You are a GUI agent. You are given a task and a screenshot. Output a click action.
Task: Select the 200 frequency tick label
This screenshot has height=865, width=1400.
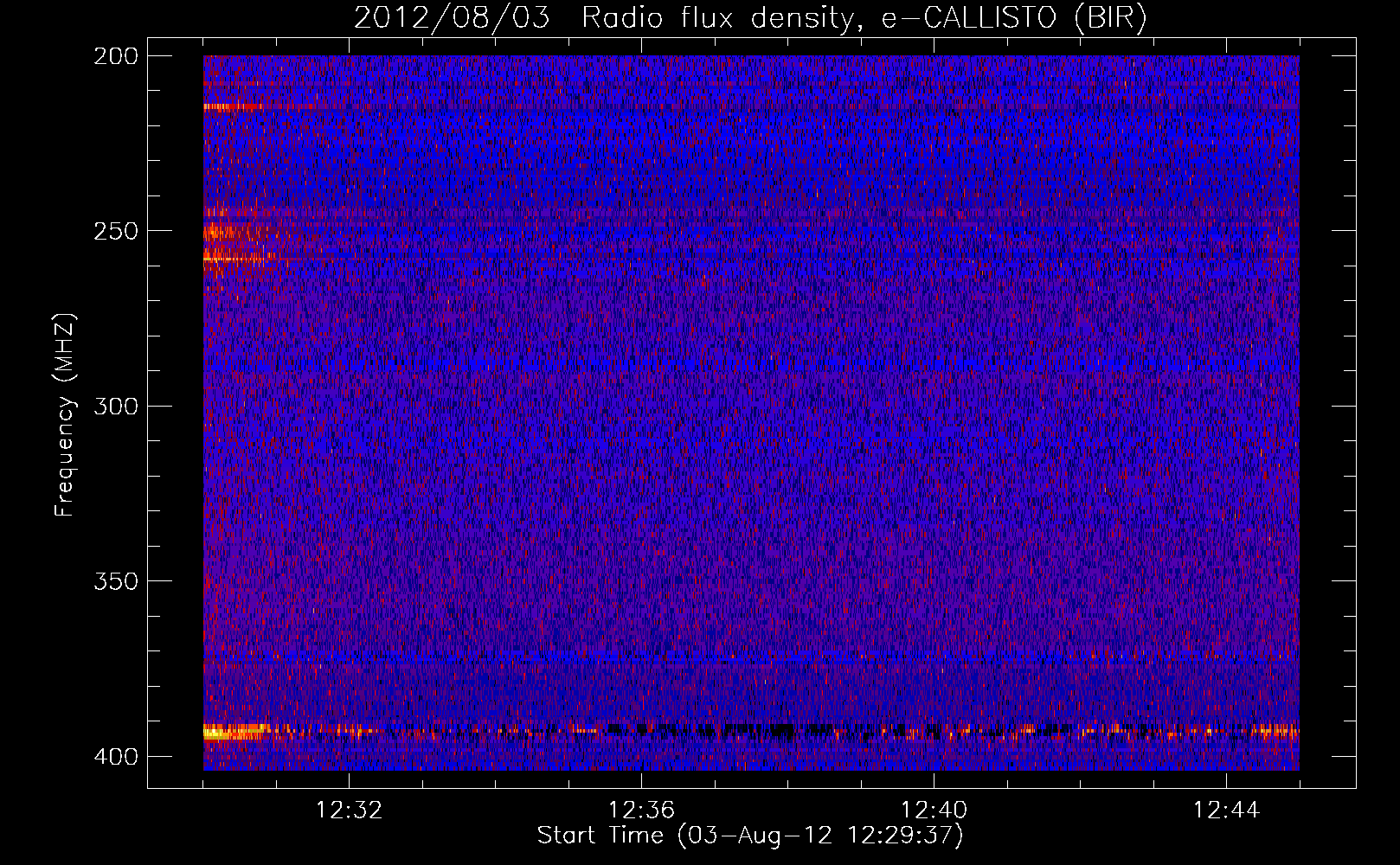(116, 56)
